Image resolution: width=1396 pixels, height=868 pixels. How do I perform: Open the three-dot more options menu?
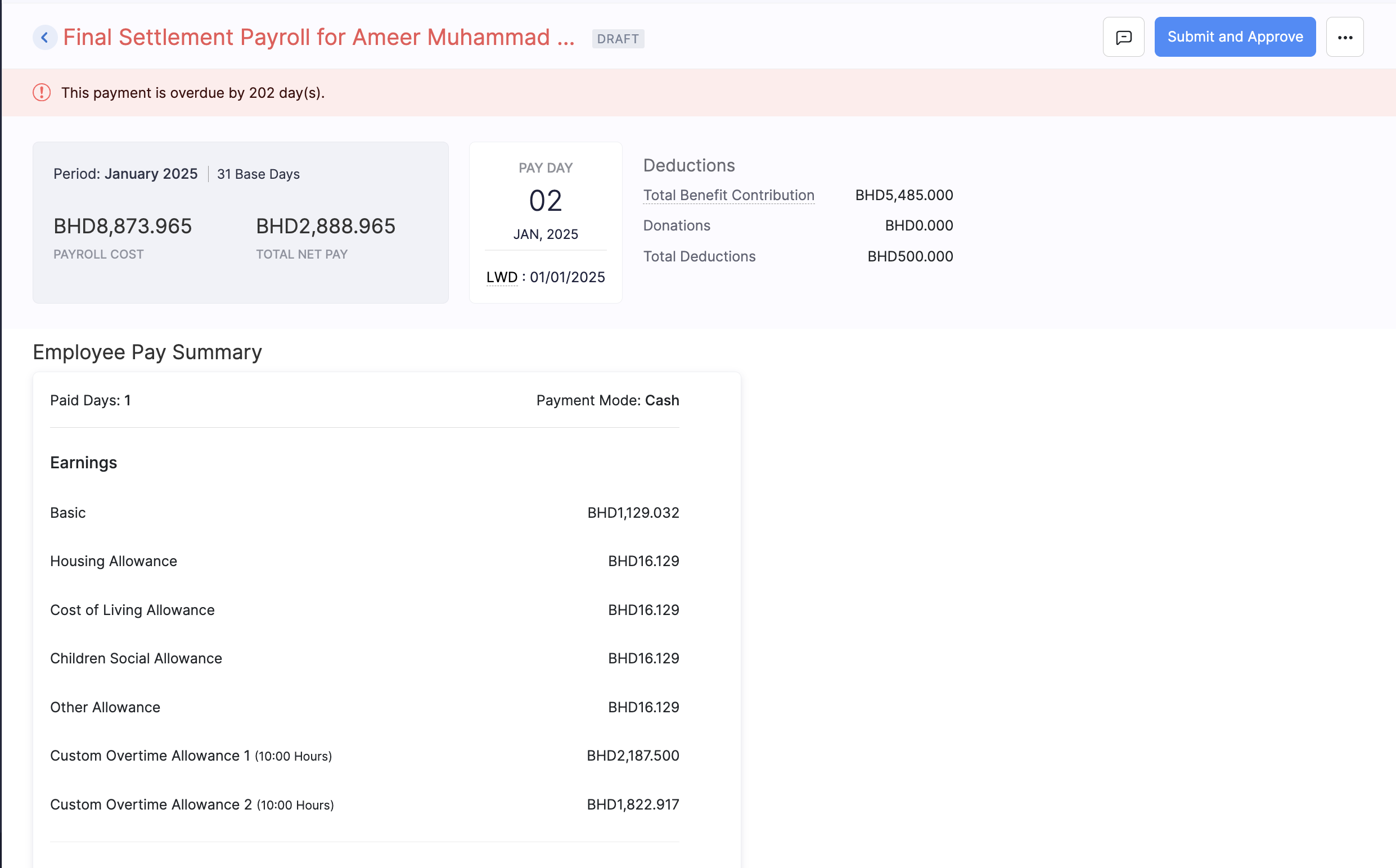point(1344,37)
